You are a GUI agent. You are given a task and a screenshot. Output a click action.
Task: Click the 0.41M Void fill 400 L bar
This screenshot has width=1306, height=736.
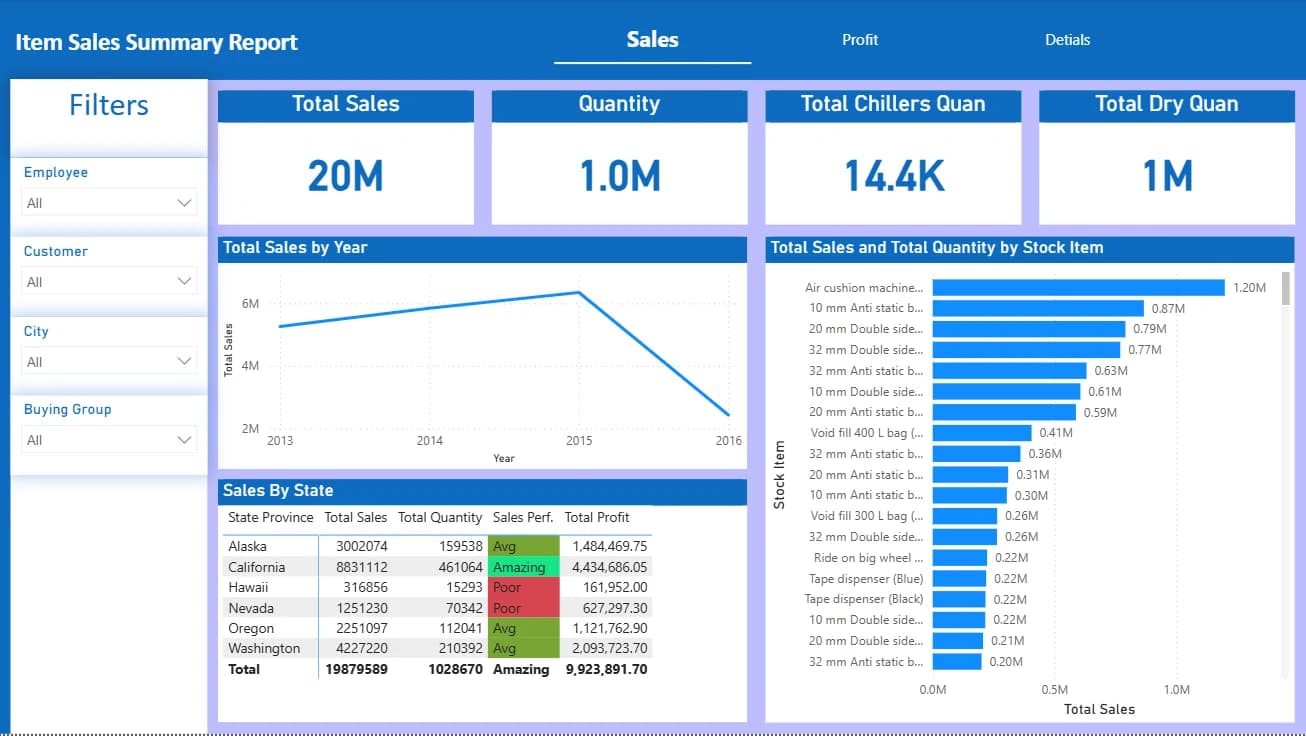pos(981,433)
